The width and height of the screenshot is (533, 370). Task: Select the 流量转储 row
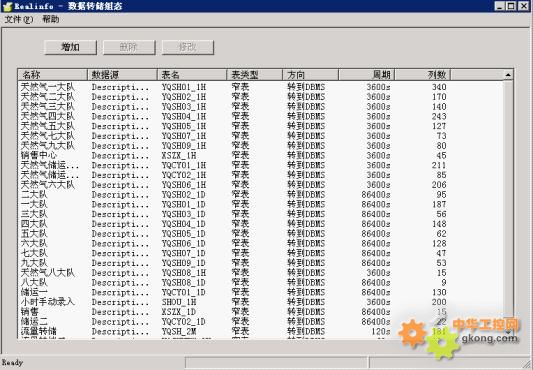click(x=260, y=332)
